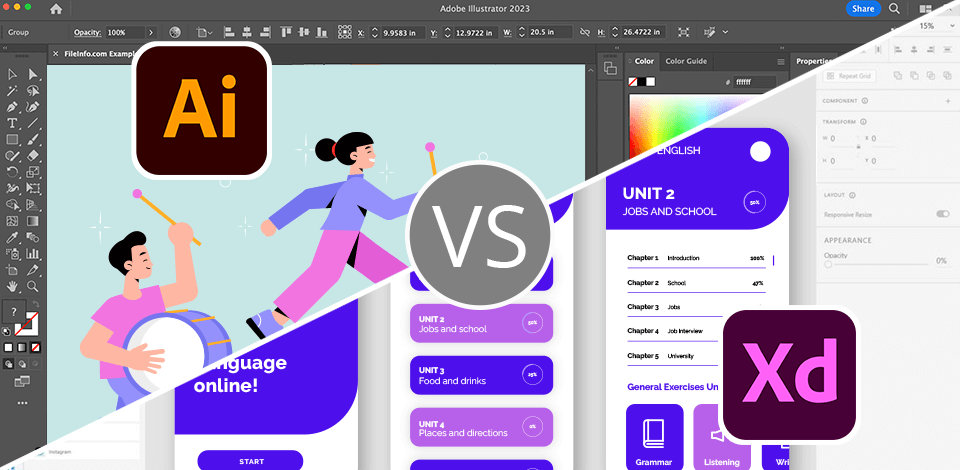
Task: Change screen mode button in toolbar
Action: click(23, 382)
